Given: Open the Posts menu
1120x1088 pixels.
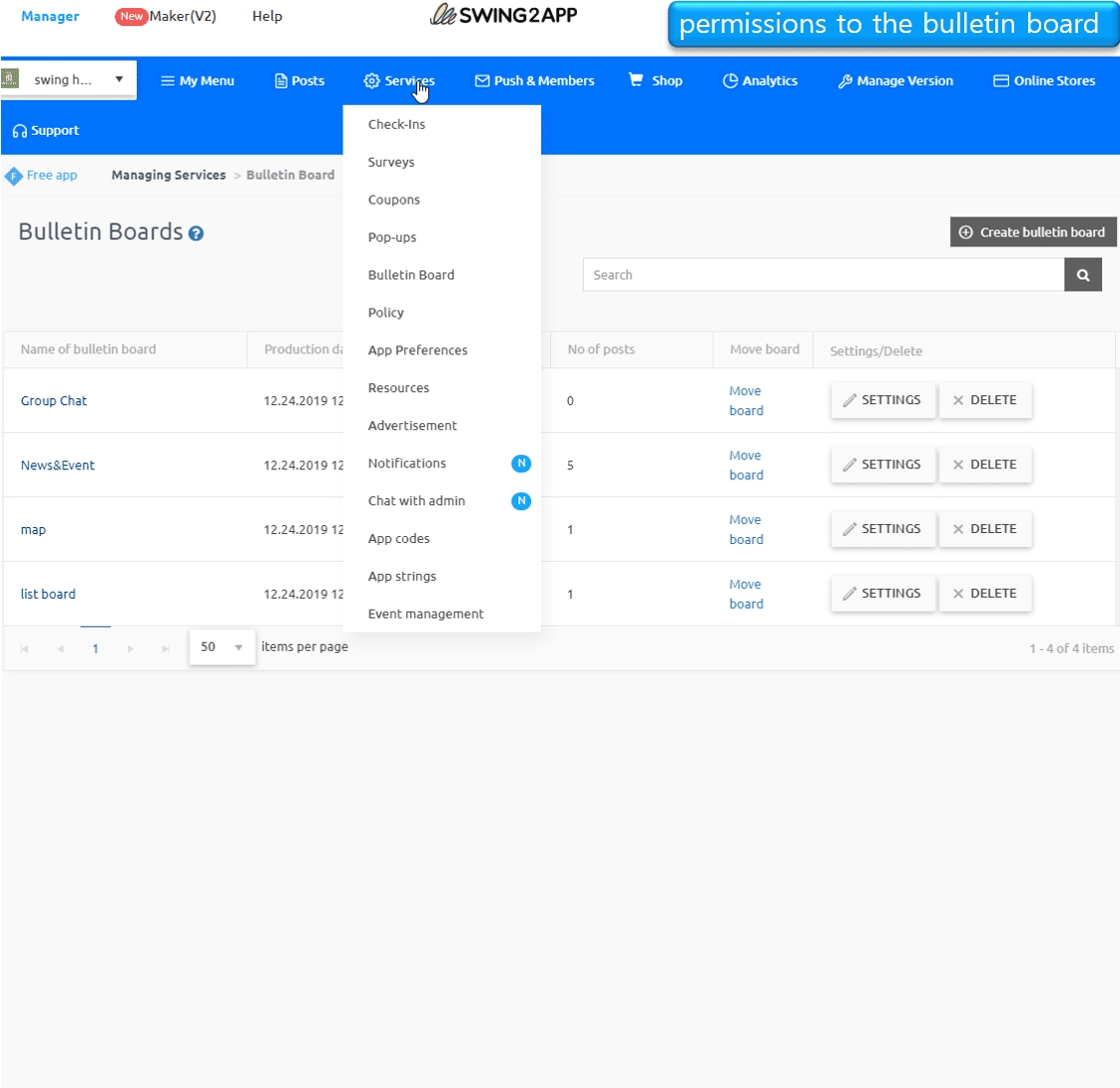Looking at the screenshot, I should coord(300,81).
